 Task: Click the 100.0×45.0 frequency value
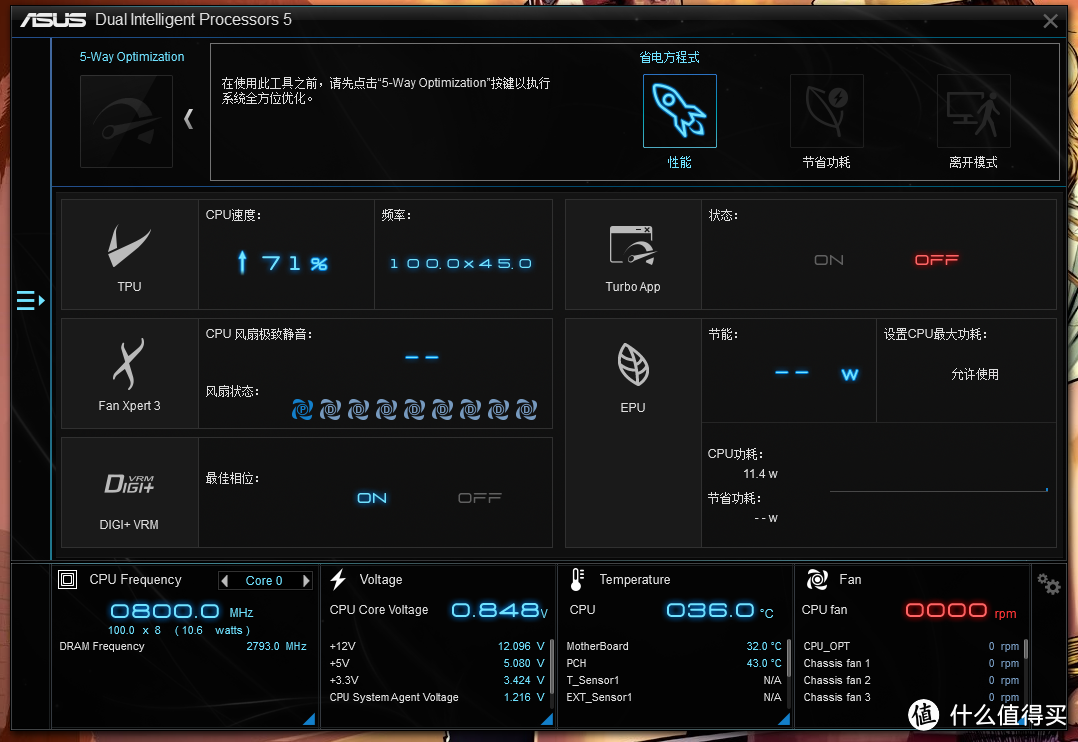(461, 263)
